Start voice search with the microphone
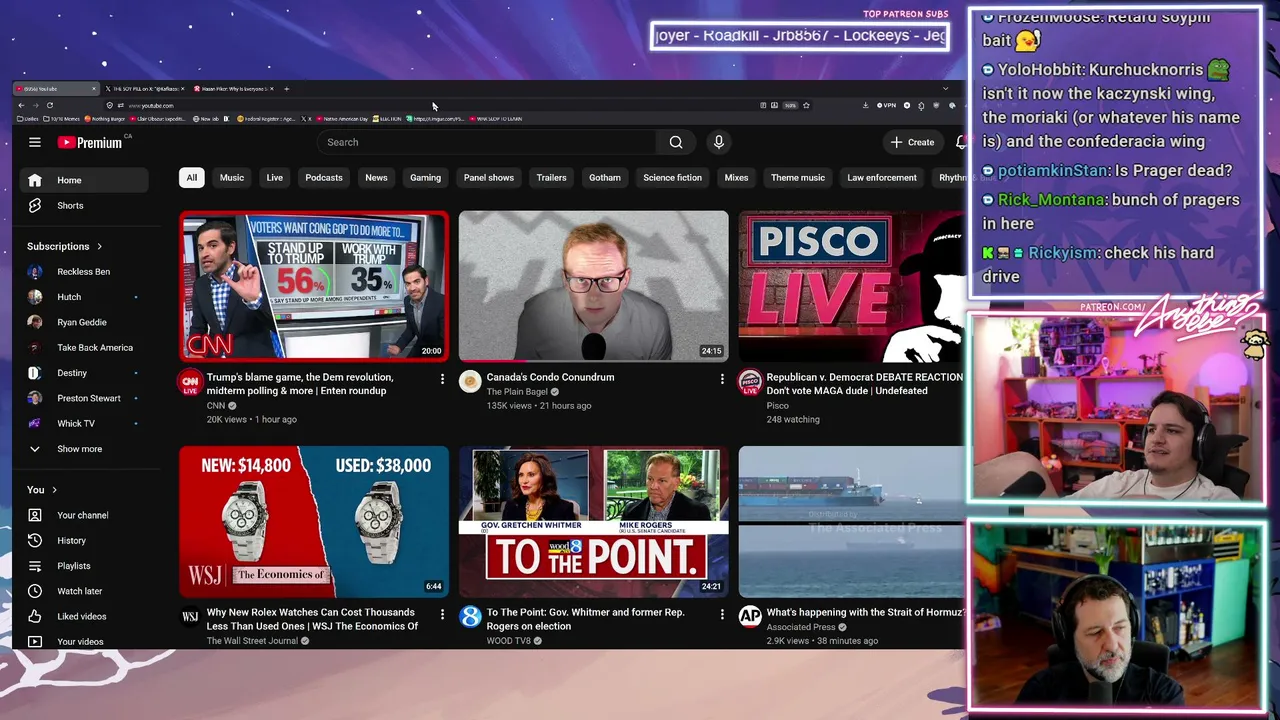1280x720 pixels. (718, 142)
